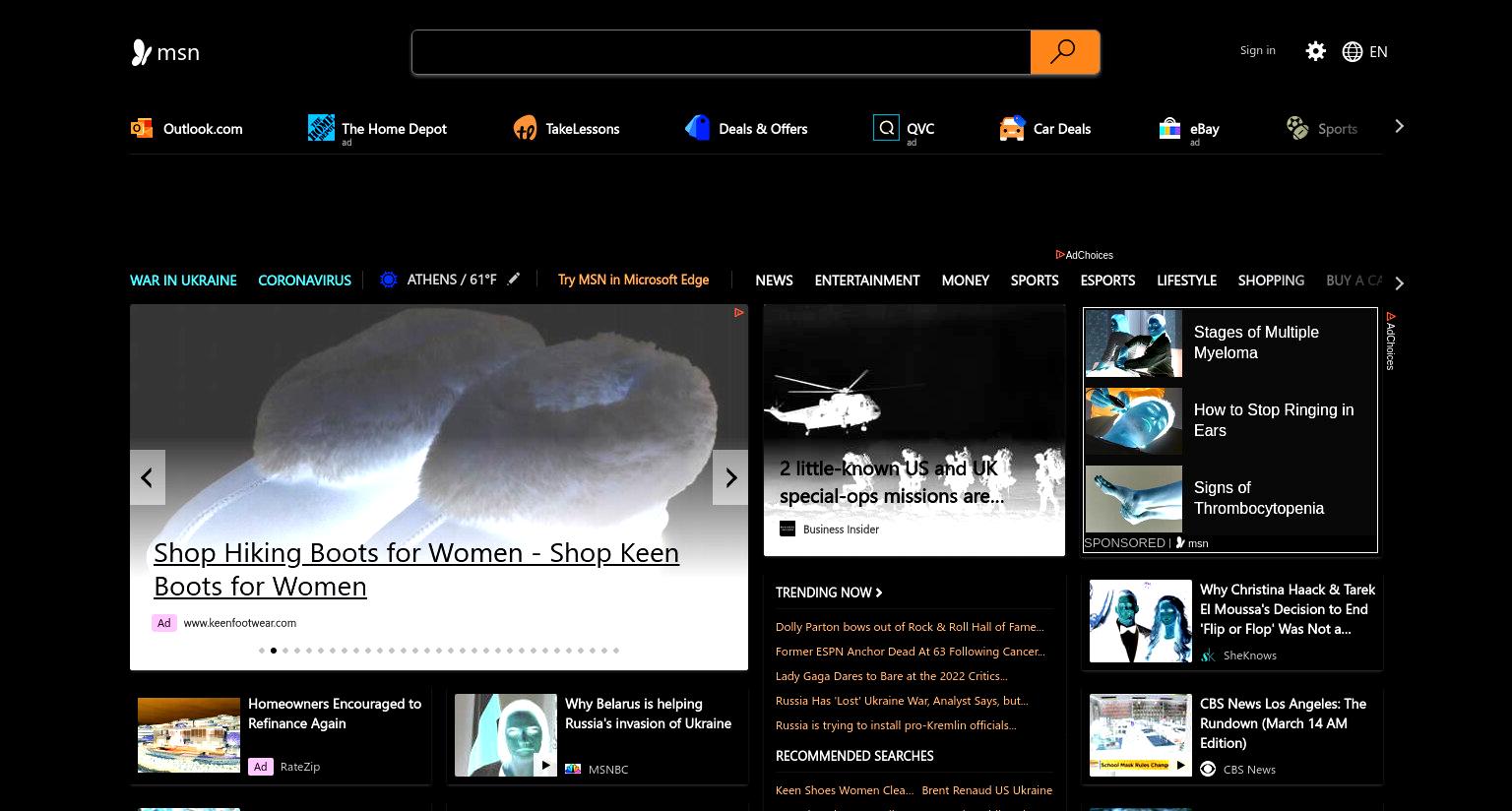Image resolution: width=1512 pixels, height=811 pixels.
Task: Click the MSNBC source logo icon
Action: tap(573, 770)
